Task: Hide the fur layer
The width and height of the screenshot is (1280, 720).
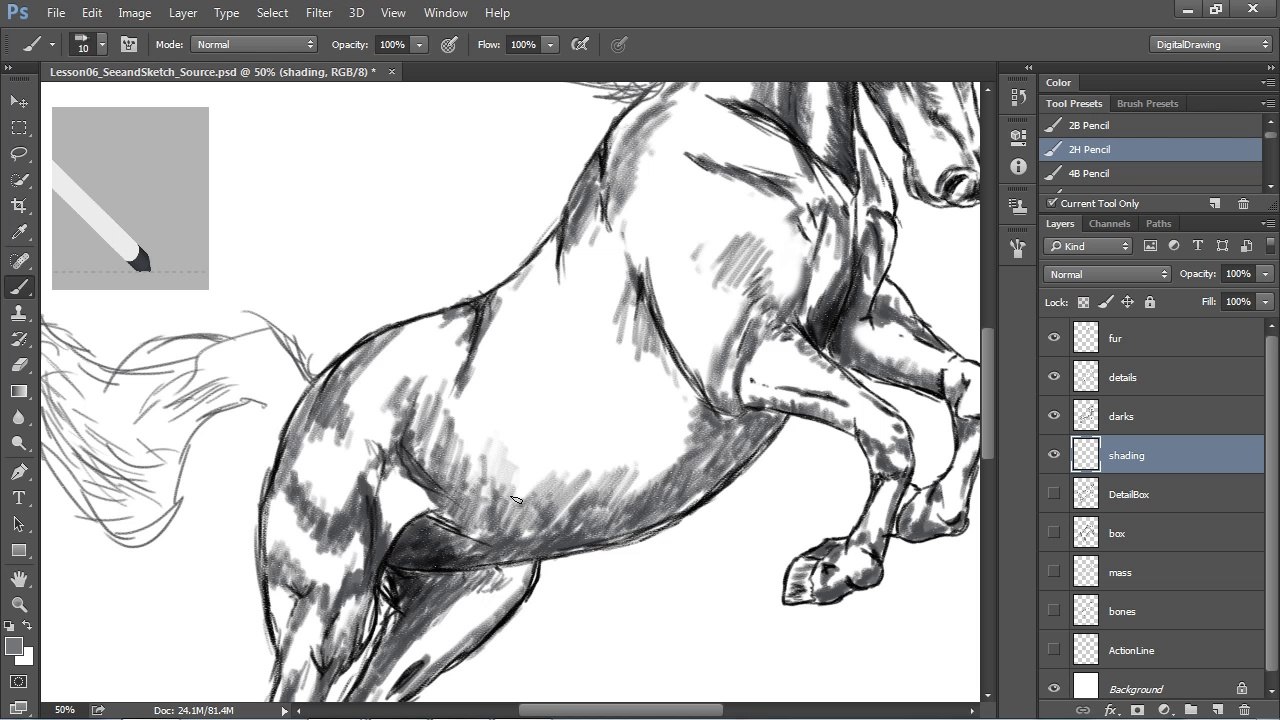Action: pos(1053,338)
